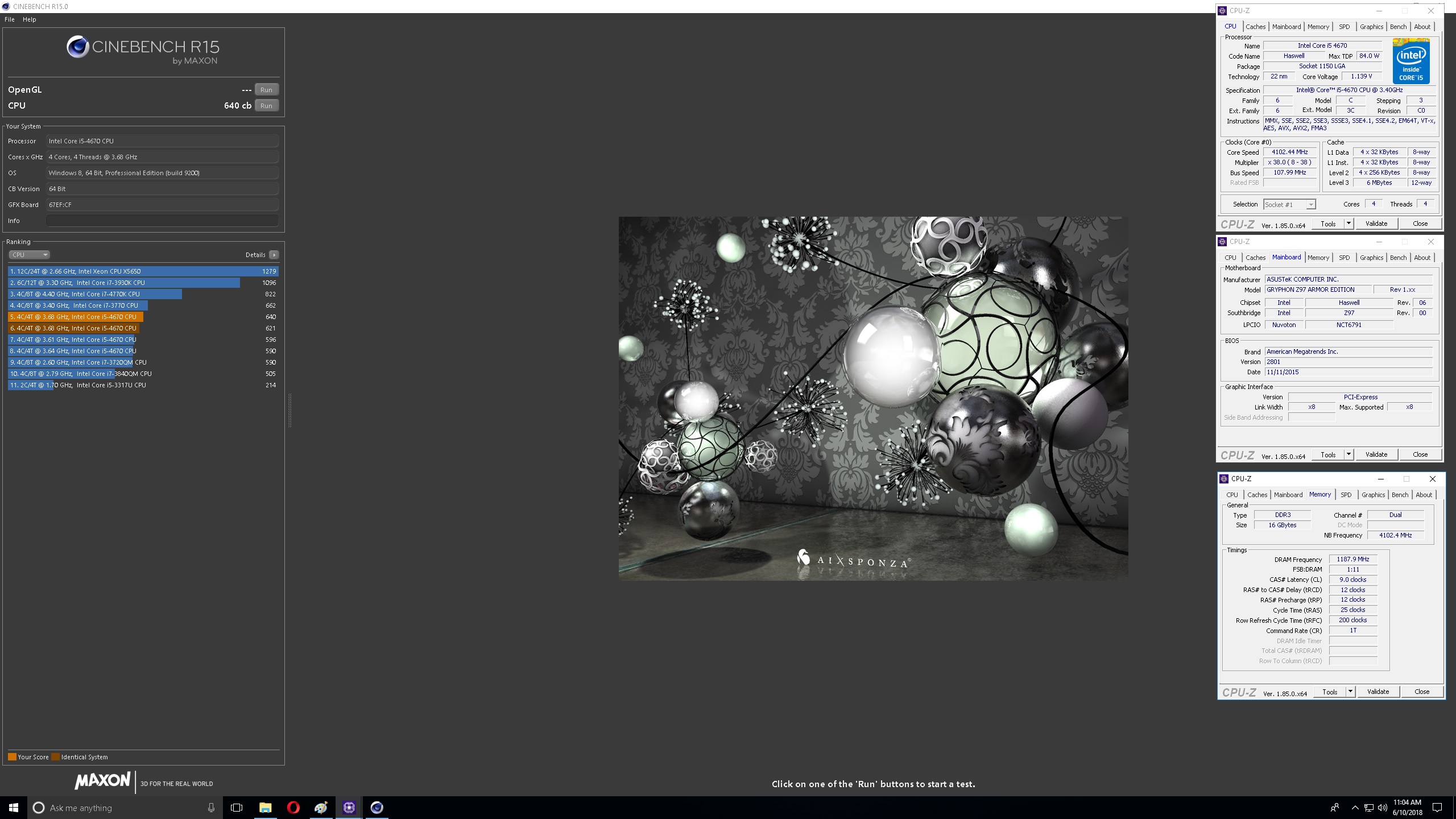Click the Intel Core i5 logo badge
Screen dimensions: 1456x819
pos(1411,61)
